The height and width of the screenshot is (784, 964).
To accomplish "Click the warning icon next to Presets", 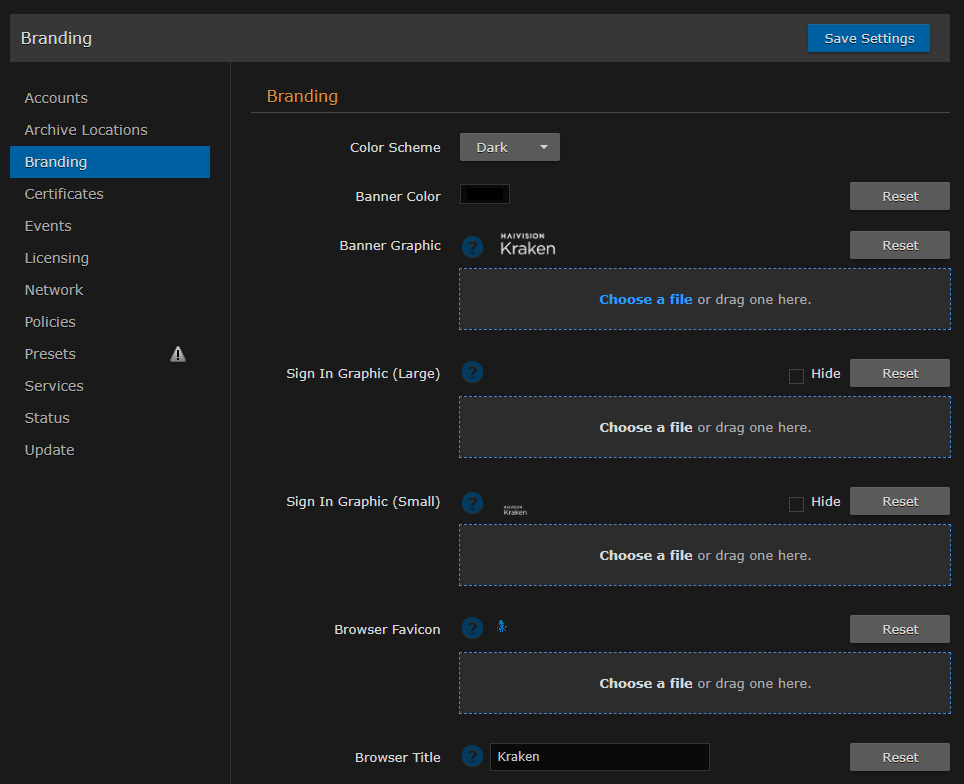I will 178,354.
